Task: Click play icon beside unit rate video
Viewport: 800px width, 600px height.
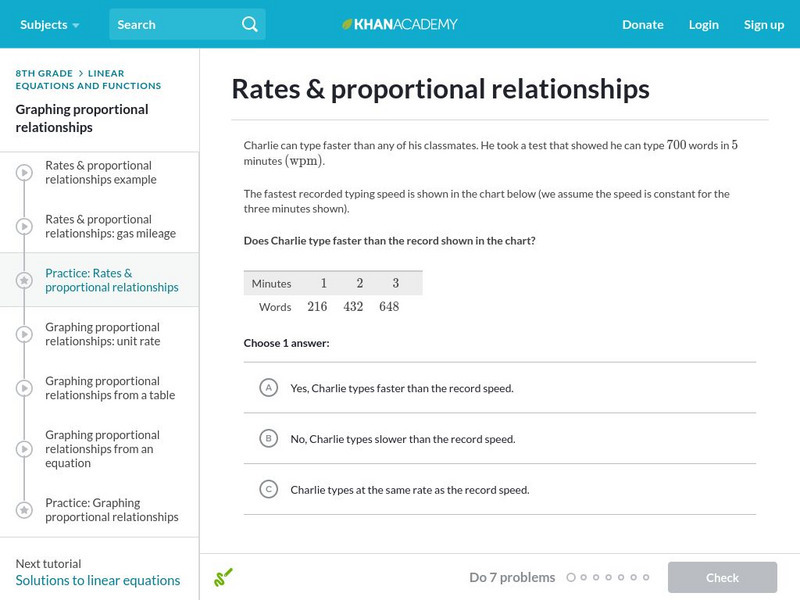Action: [x=24, y=335]
